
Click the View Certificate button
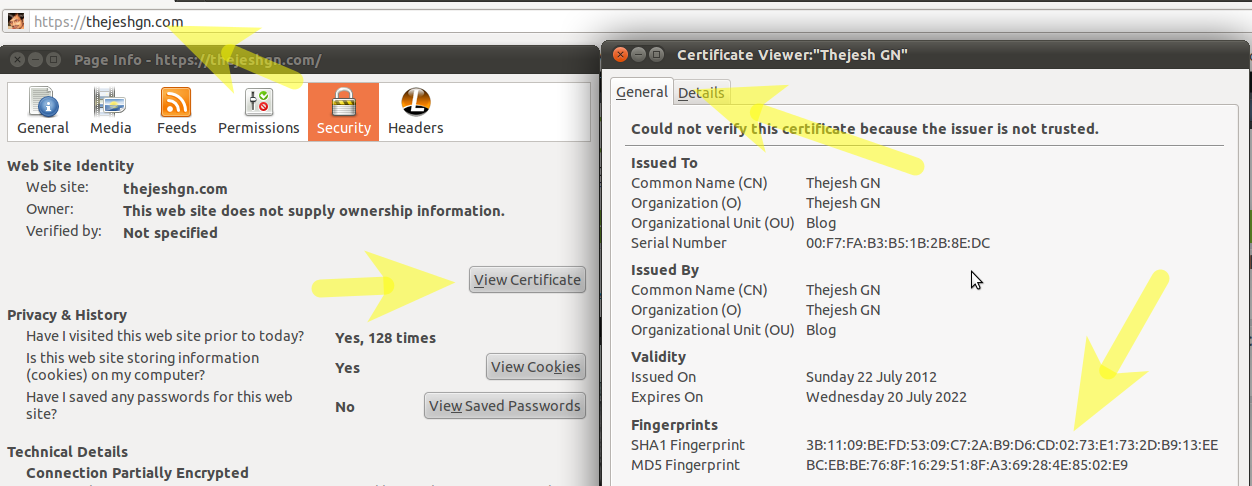(527, 280)
